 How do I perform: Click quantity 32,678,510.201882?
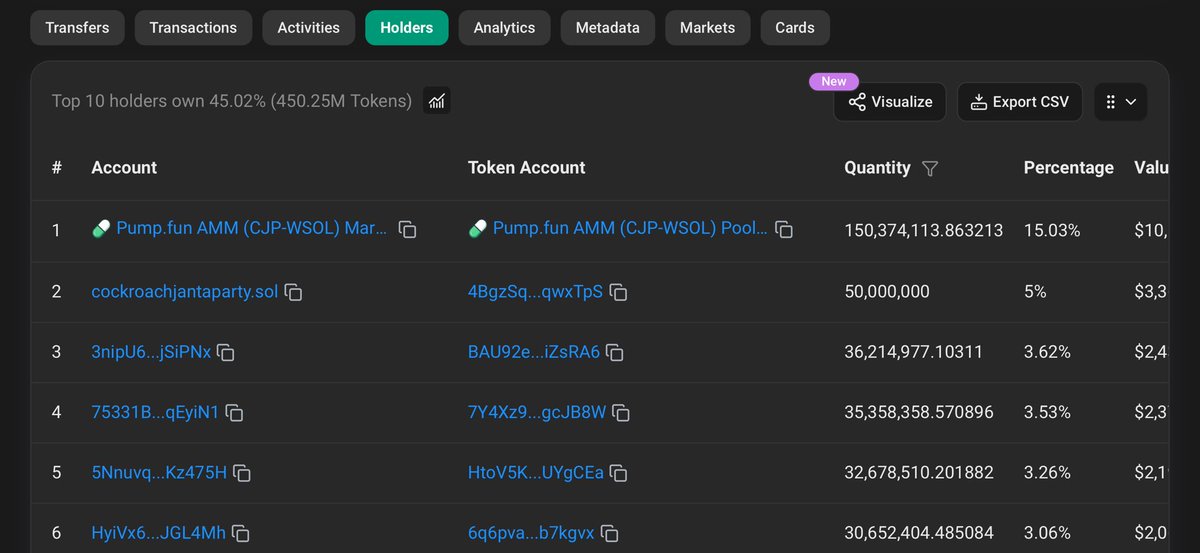[x=919, y=472]
